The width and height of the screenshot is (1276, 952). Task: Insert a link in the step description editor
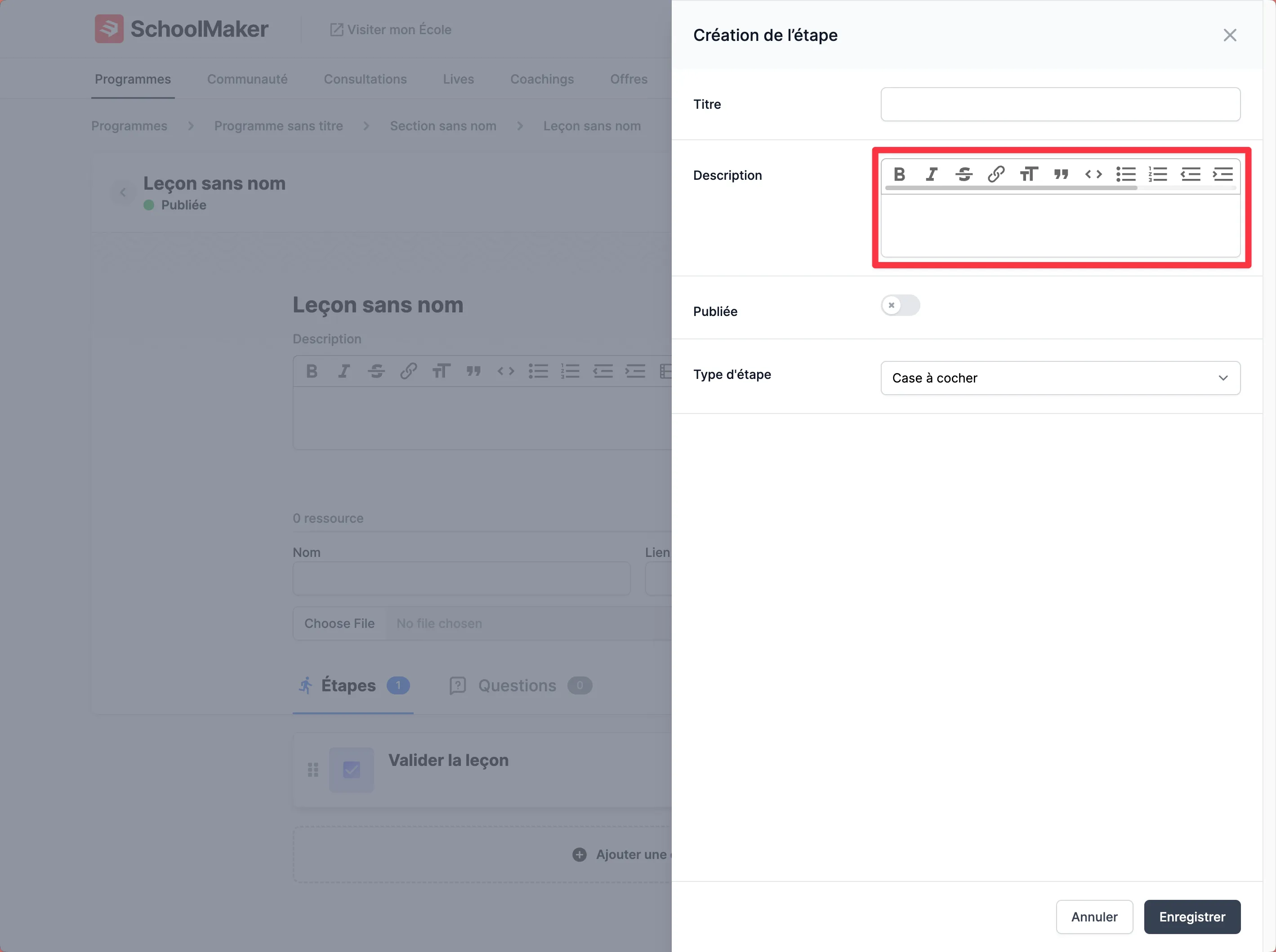click(996, 174)
